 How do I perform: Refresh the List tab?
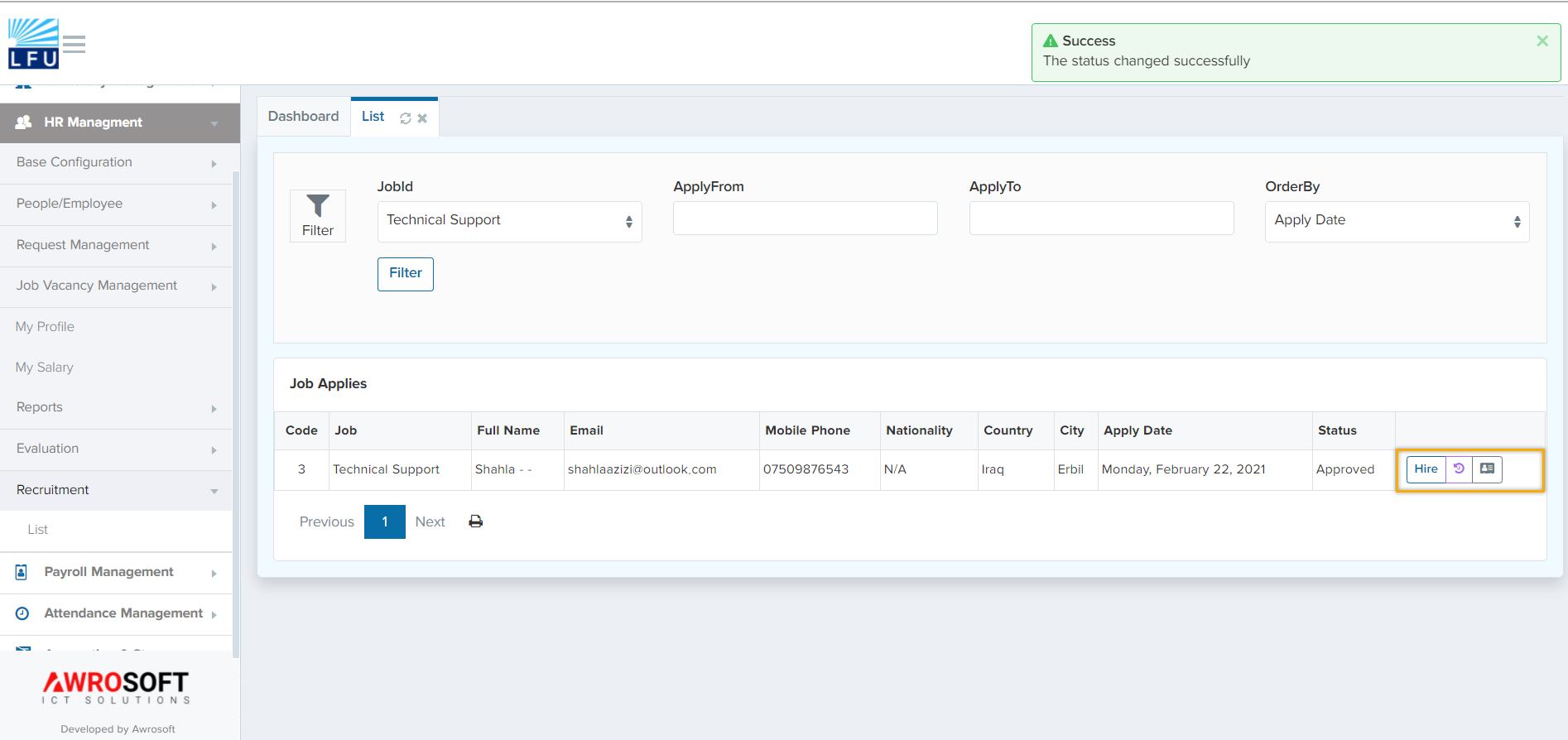[406, 118]
